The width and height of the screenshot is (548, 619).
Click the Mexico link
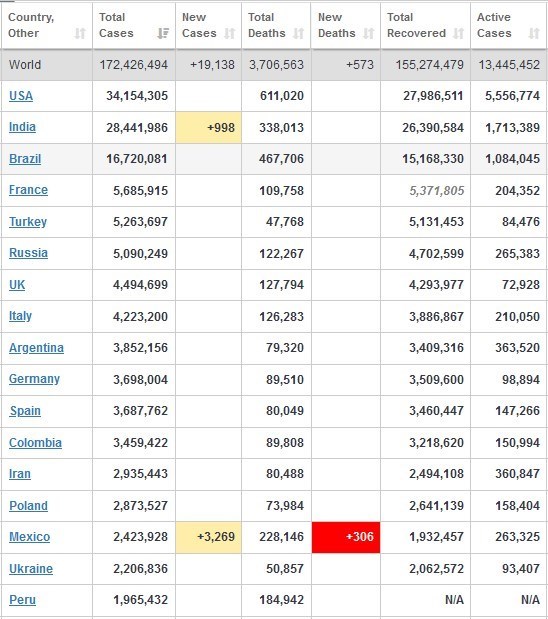click(30, 537)
